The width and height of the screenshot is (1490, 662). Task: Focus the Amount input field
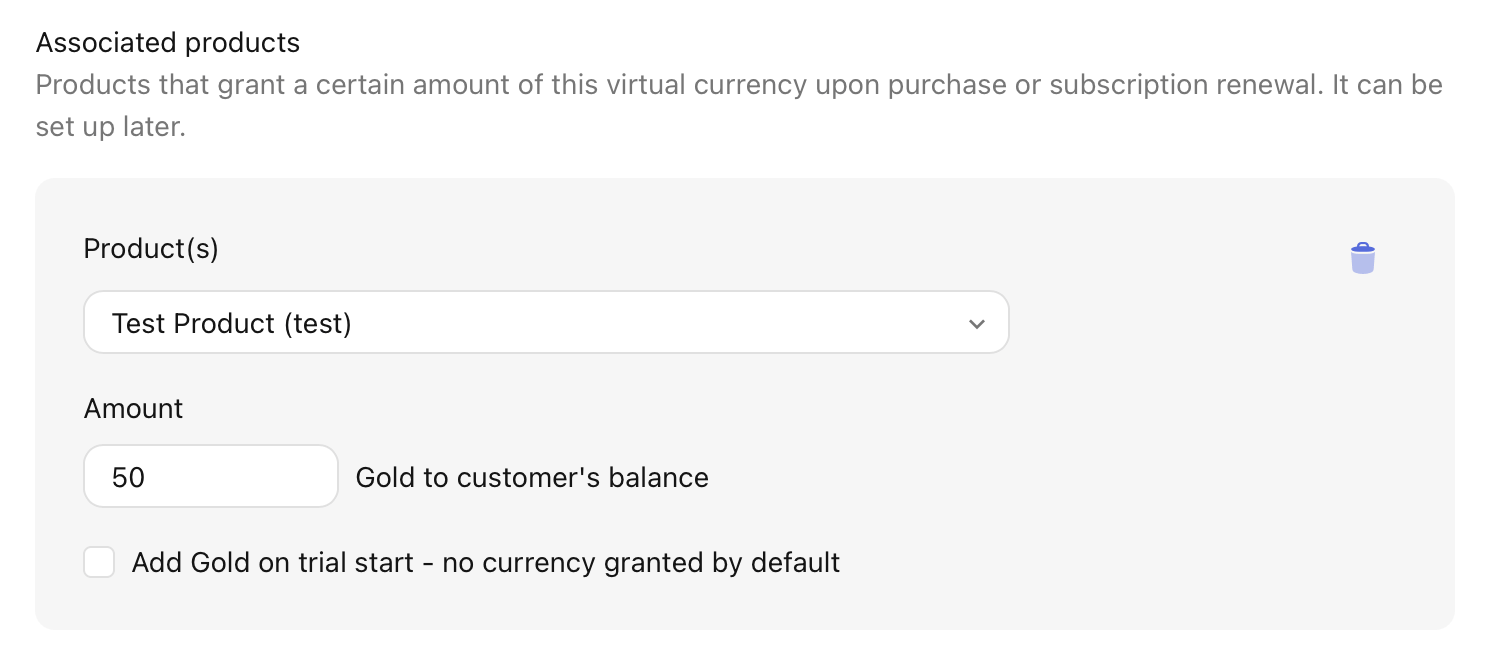pos(210,477)
